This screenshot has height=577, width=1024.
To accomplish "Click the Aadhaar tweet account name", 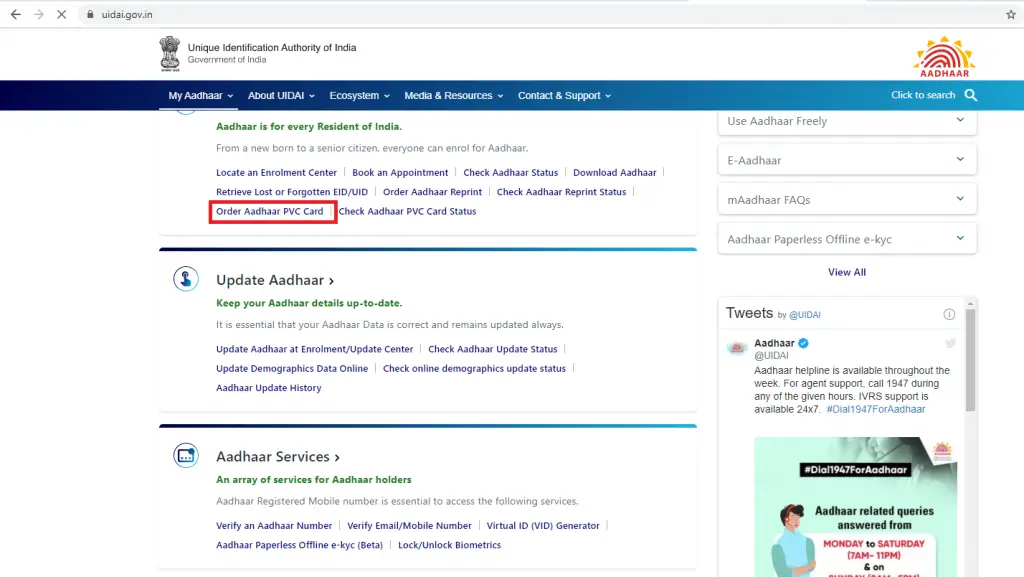I will [775, 343].
